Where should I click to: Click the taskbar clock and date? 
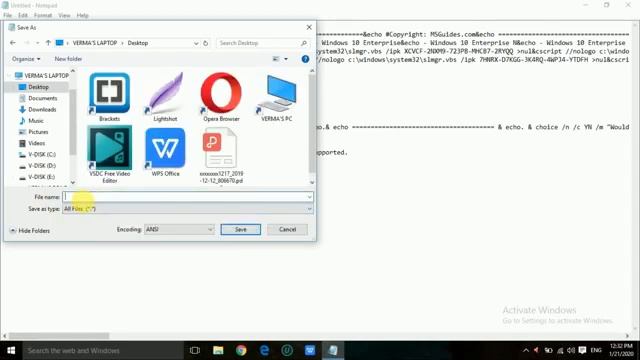click(621, 350)
